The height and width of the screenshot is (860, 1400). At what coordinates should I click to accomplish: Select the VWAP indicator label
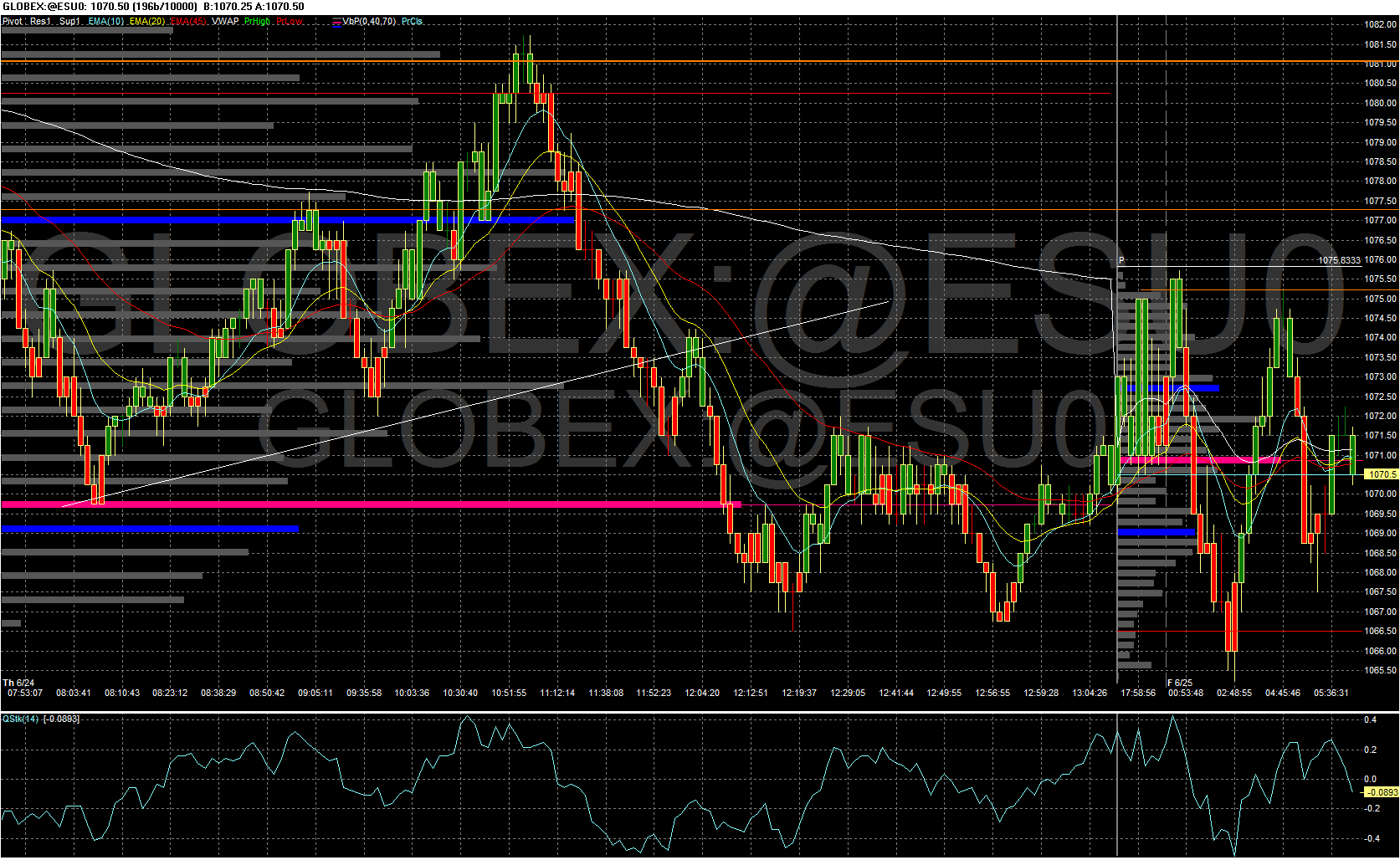[x=225, y=22]
